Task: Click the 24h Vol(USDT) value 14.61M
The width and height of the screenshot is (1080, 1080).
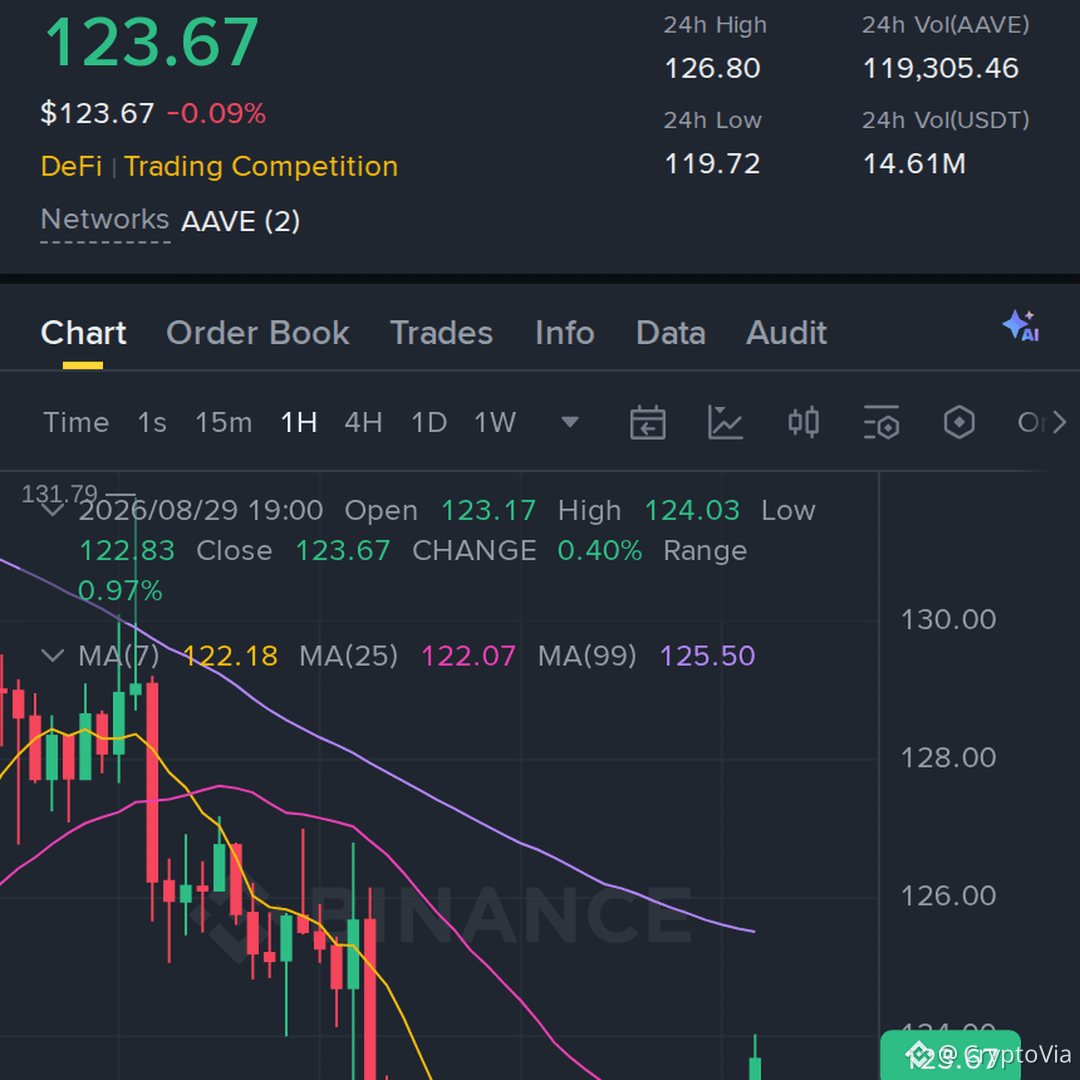Action: pyautogui.click(x=915, y=164)
